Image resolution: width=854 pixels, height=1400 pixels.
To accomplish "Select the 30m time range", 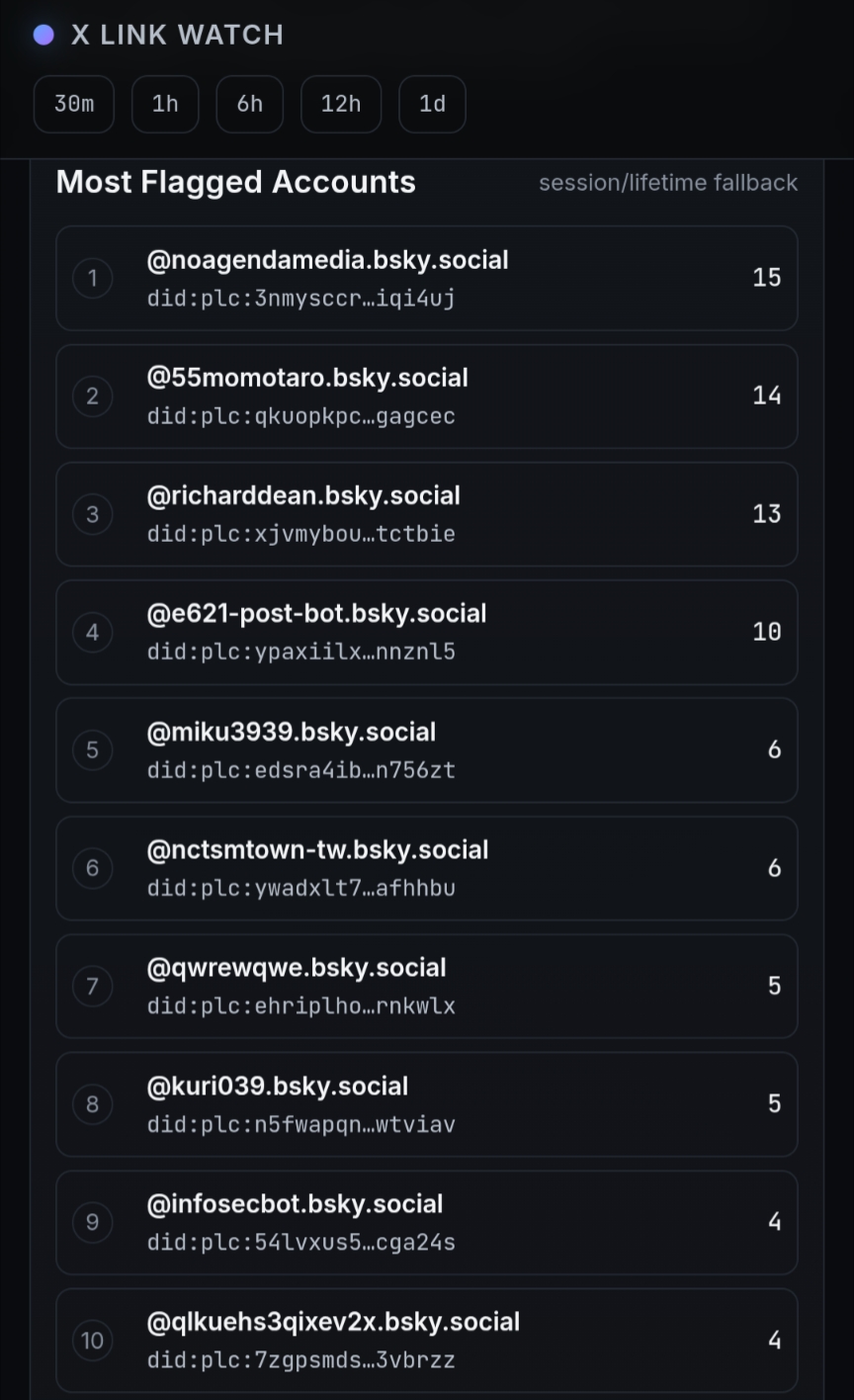I will [x=74, y=104].
